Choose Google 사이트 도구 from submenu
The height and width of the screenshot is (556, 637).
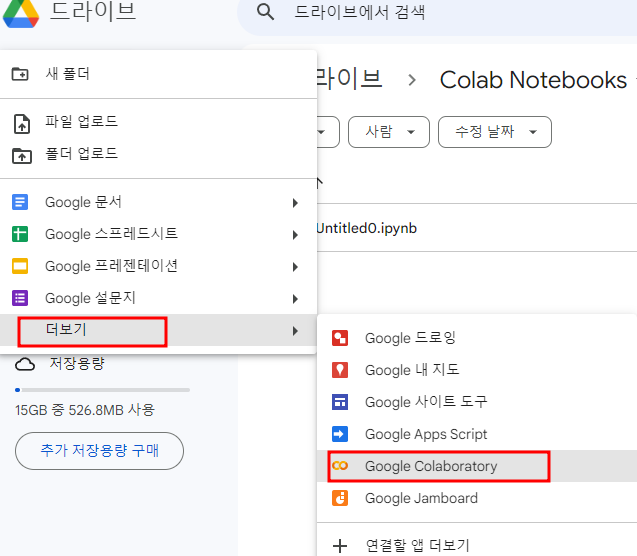point(477,402)
